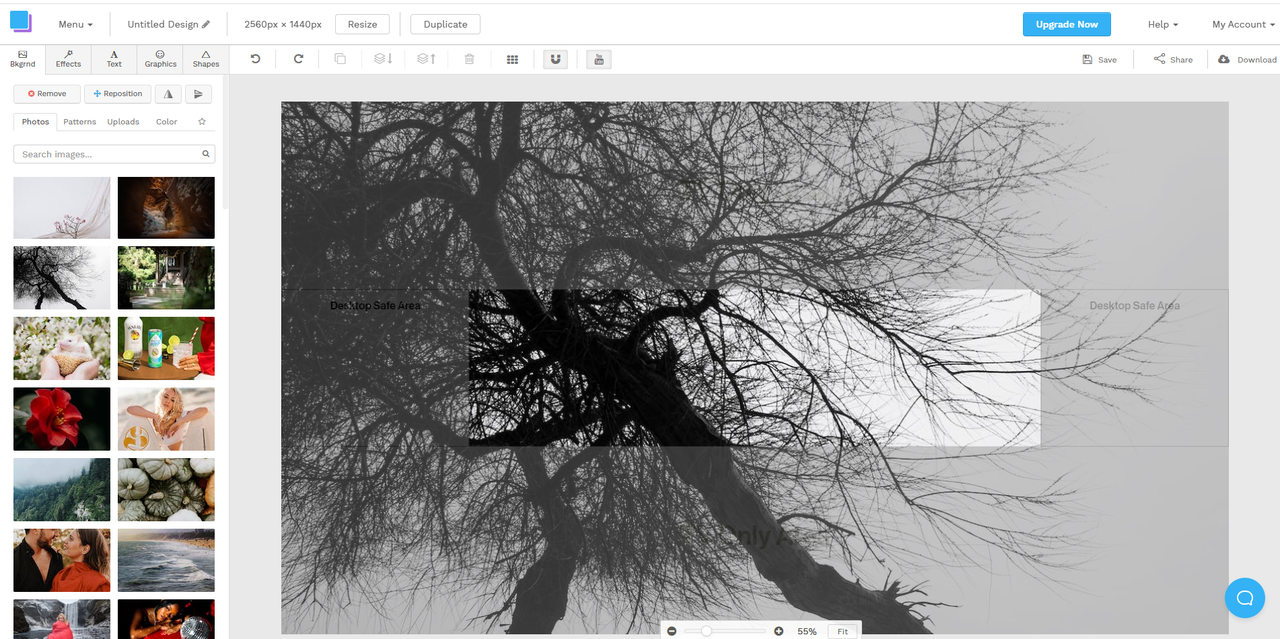The image size is (1280, 639).
Task: Expand the Help dropdown
Action: tap(1161, 24)
